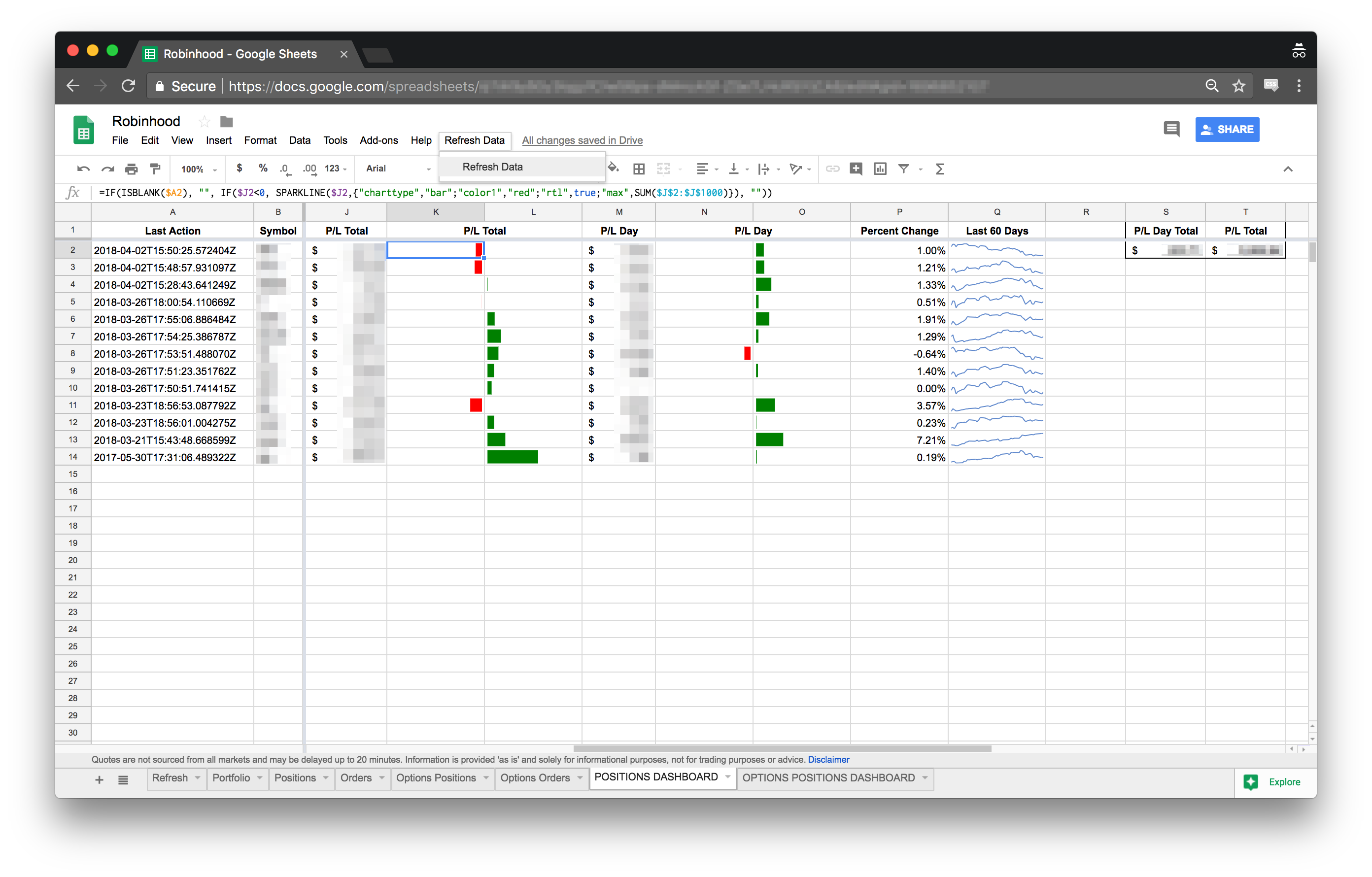Open the Data menu
Screen dimensions: 1372x877
pos(299,140)
